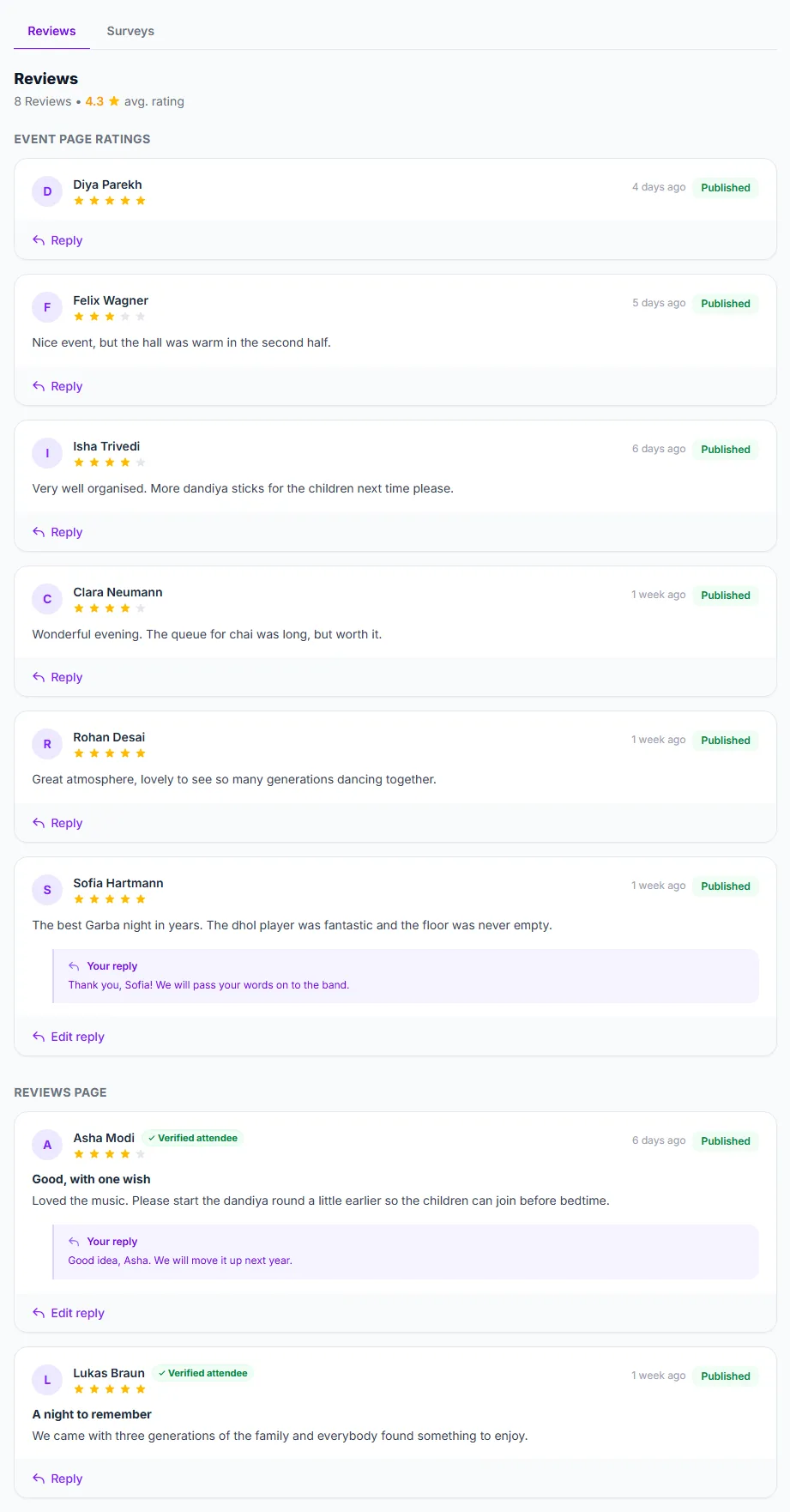The image size is (790, 1512).
Task: Click the Published badge on Lukas Braun's review
Action: coord(726,1376)
